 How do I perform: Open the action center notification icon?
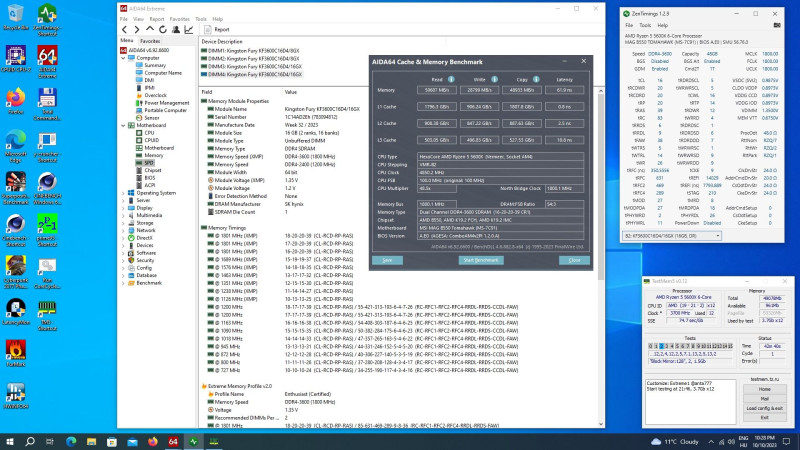[x=787, y=441]
